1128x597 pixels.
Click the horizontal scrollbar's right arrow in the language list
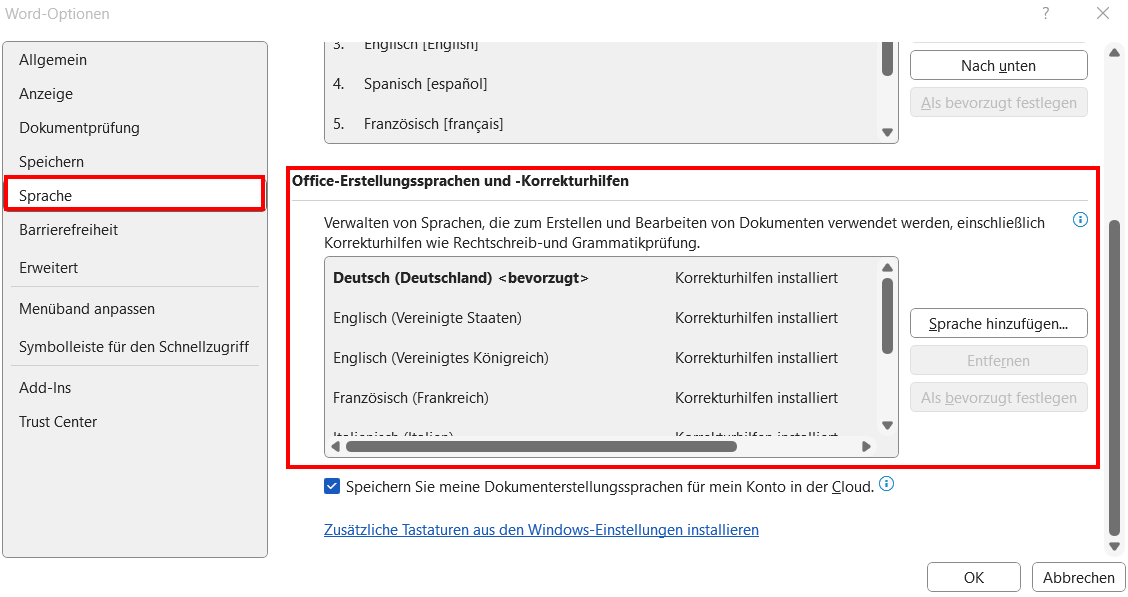[x=866, y=446]
